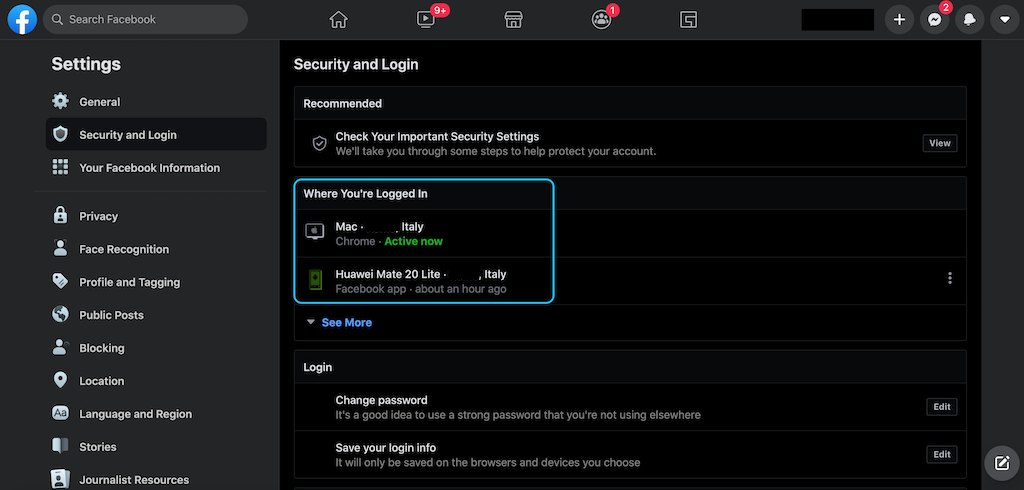Select Save your login info text

pos(385,448)
